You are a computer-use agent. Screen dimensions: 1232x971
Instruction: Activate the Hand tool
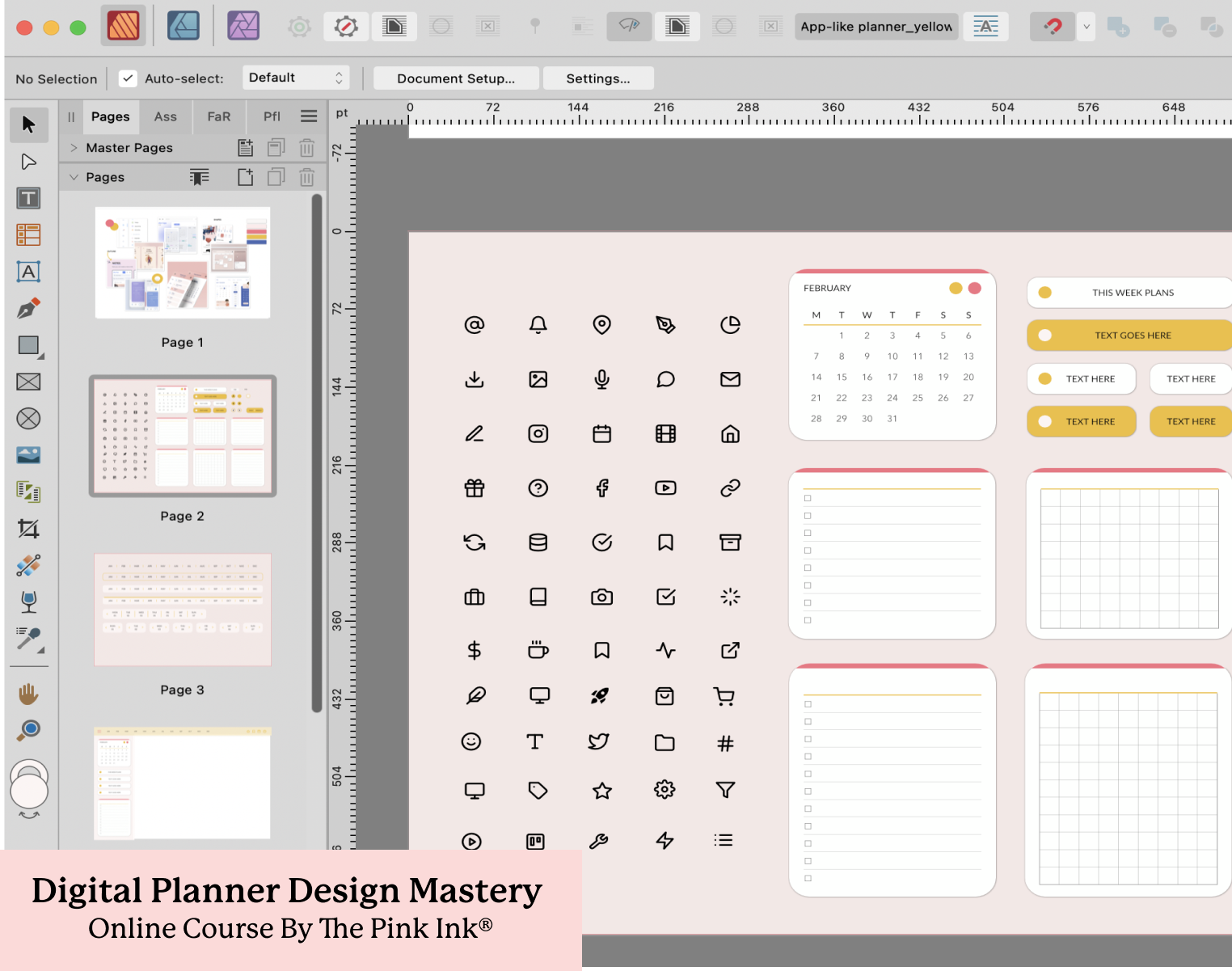tap(28, 693)
